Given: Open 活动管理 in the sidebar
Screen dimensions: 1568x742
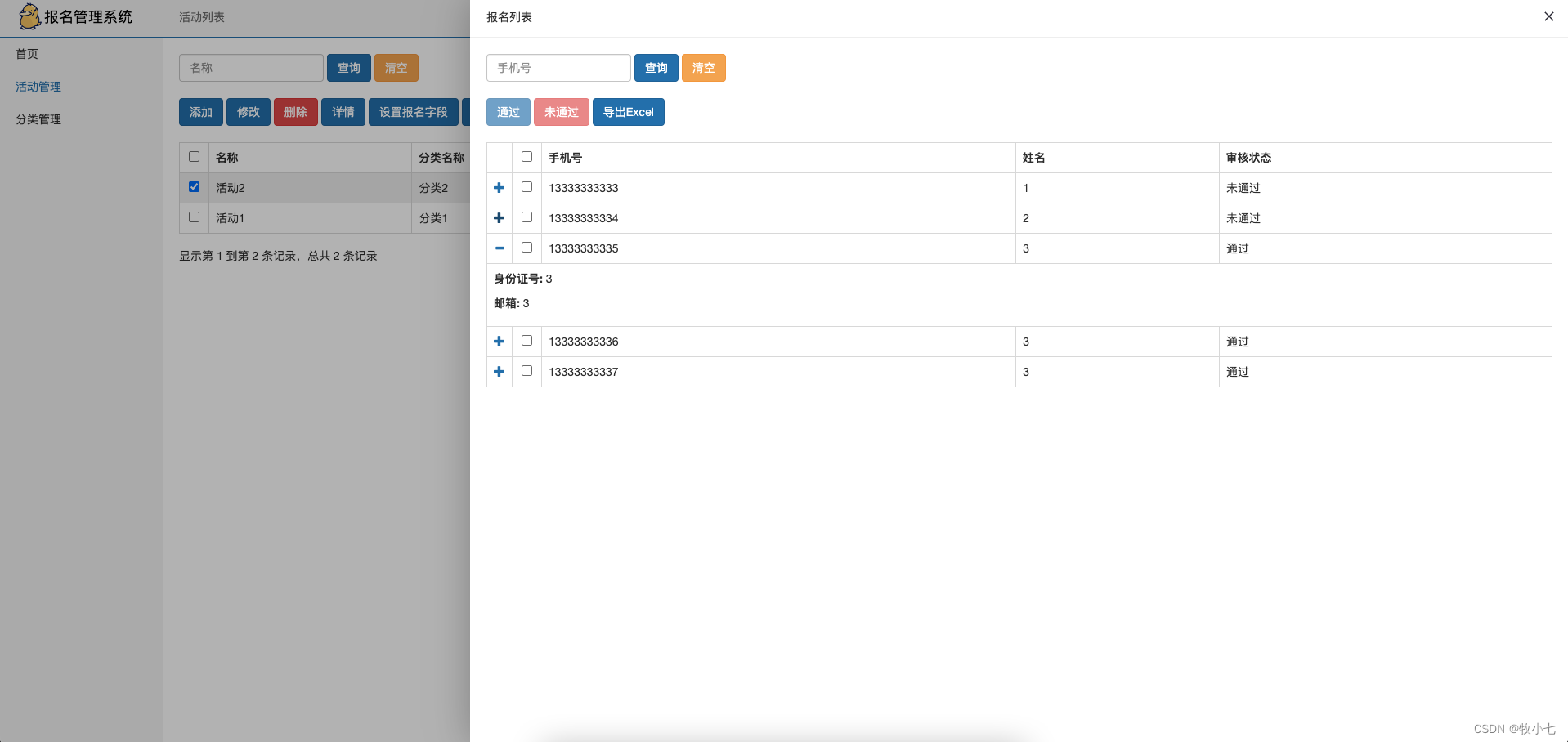Looking at the screenshot, I should 38,87.
